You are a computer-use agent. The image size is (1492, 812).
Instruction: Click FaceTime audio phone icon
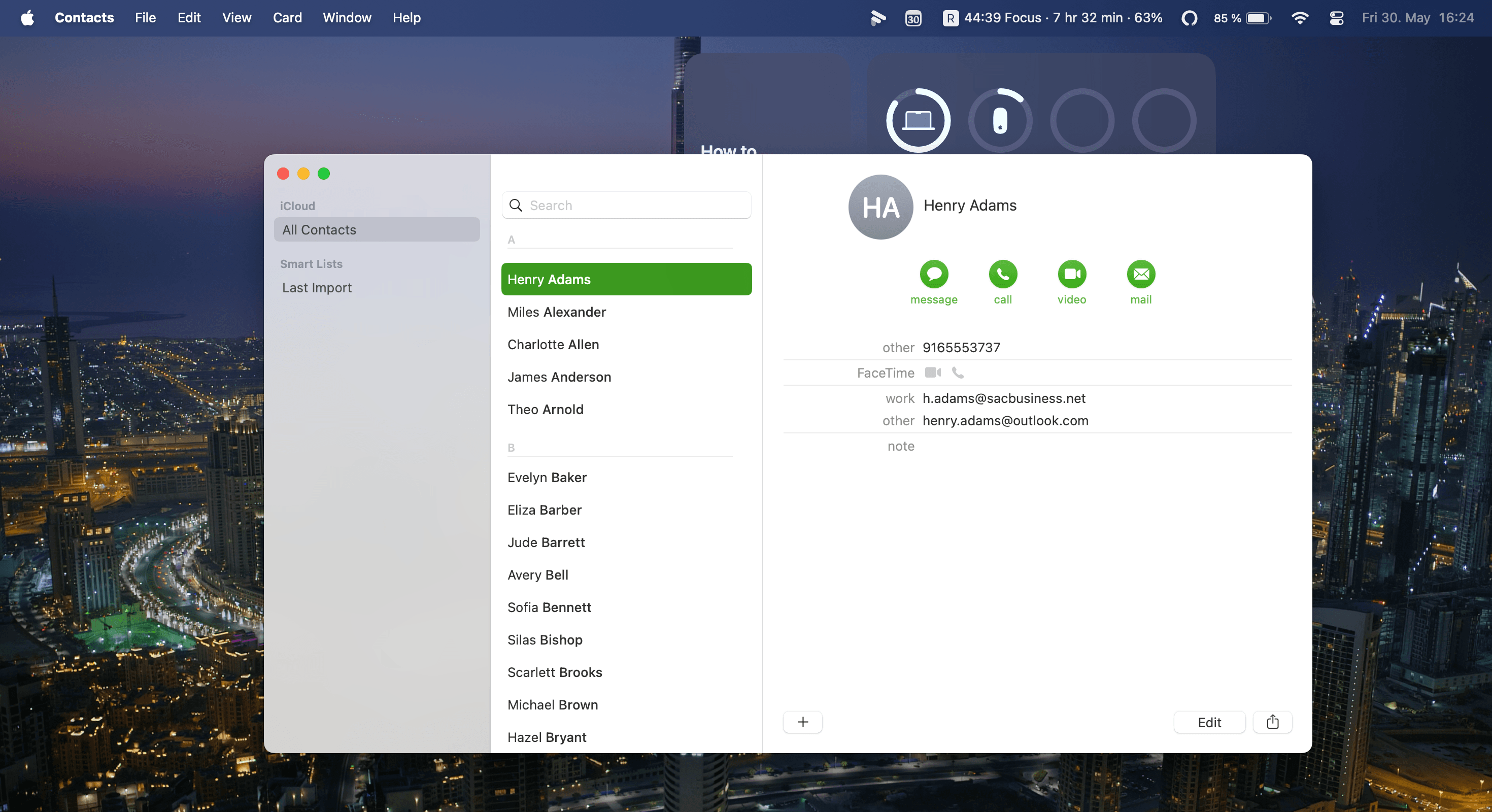(958, 373)
